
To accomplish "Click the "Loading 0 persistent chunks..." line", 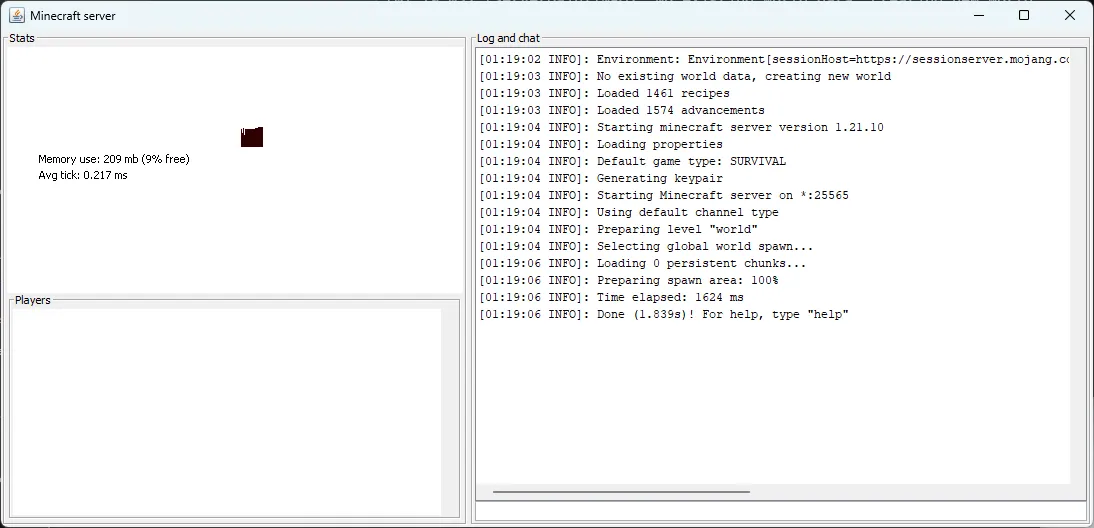I will [643, 263].
